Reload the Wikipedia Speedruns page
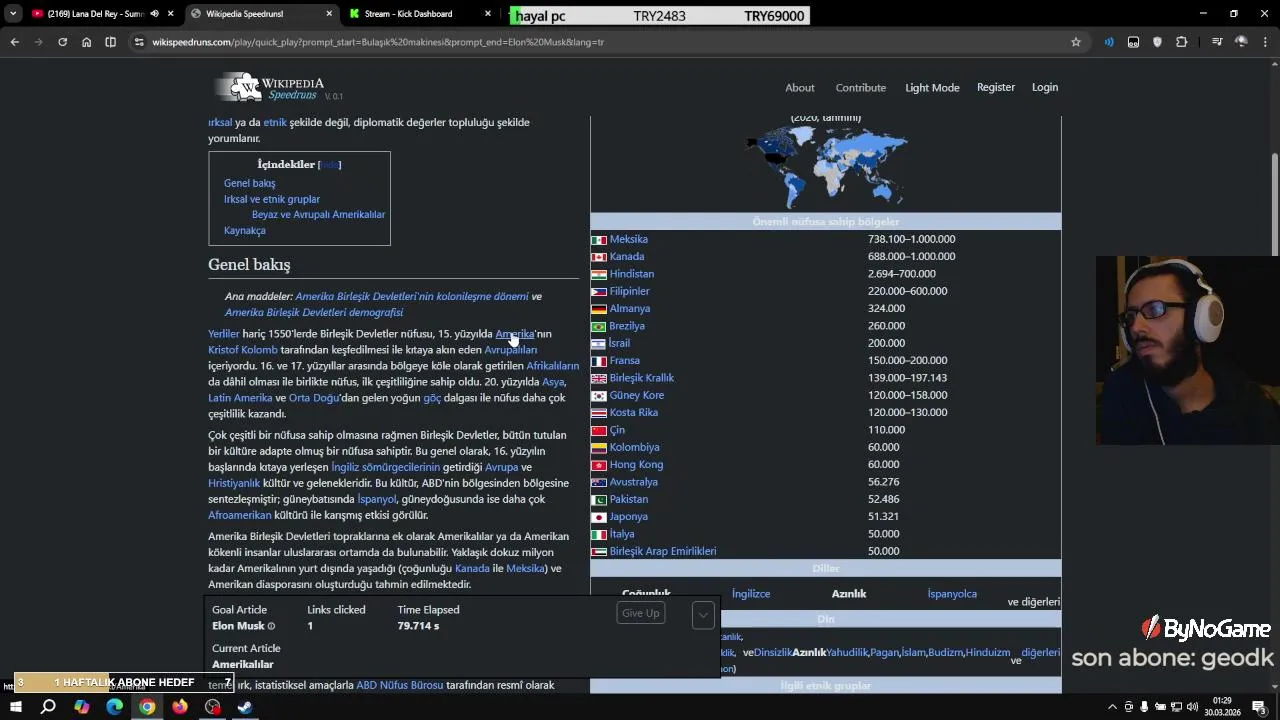Image resolution: width=1280 pixels, height=720 pixels. pos(62,42)
